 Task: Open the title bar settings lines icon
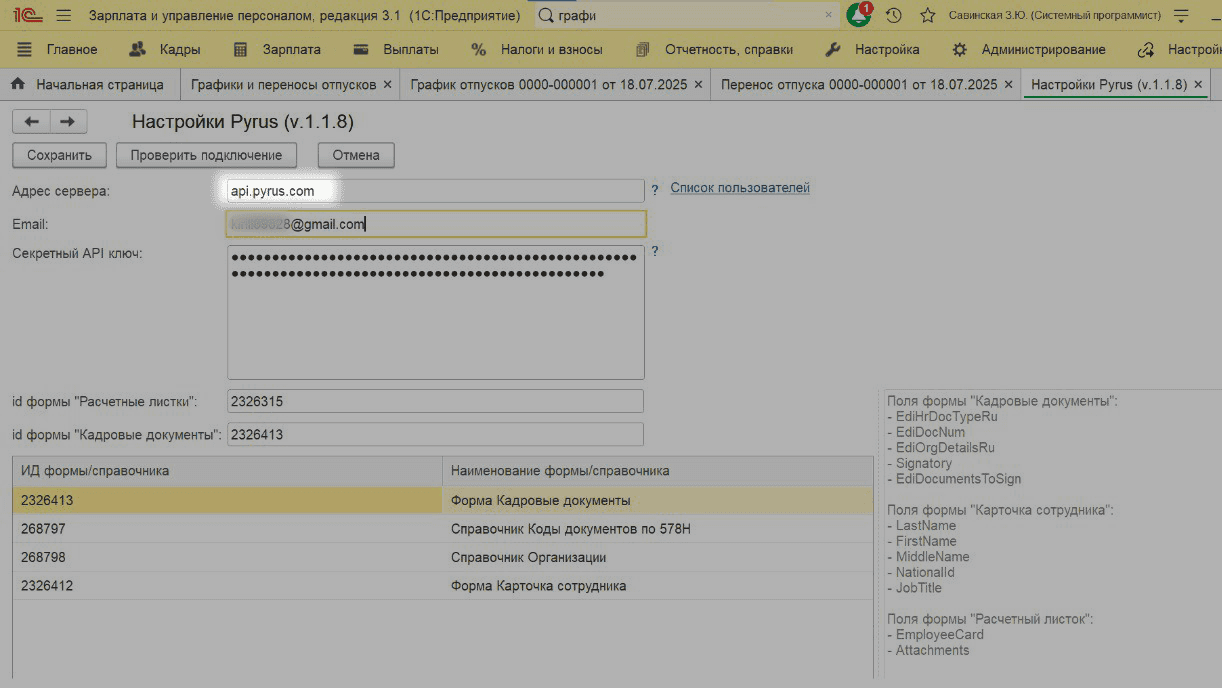click(1182, 15)
